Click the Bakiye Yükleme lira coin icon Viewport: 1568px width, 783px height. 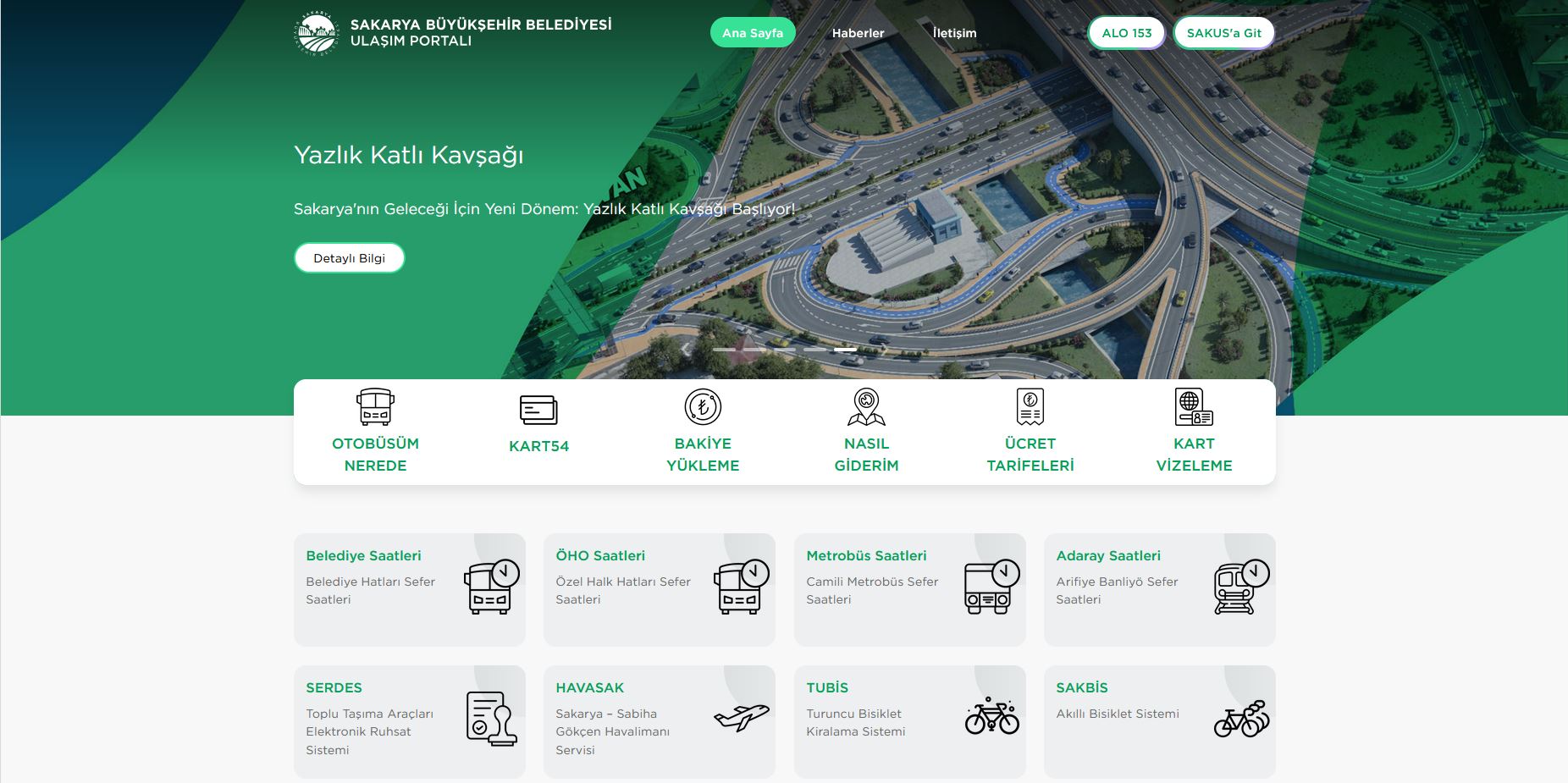point(703,407)
